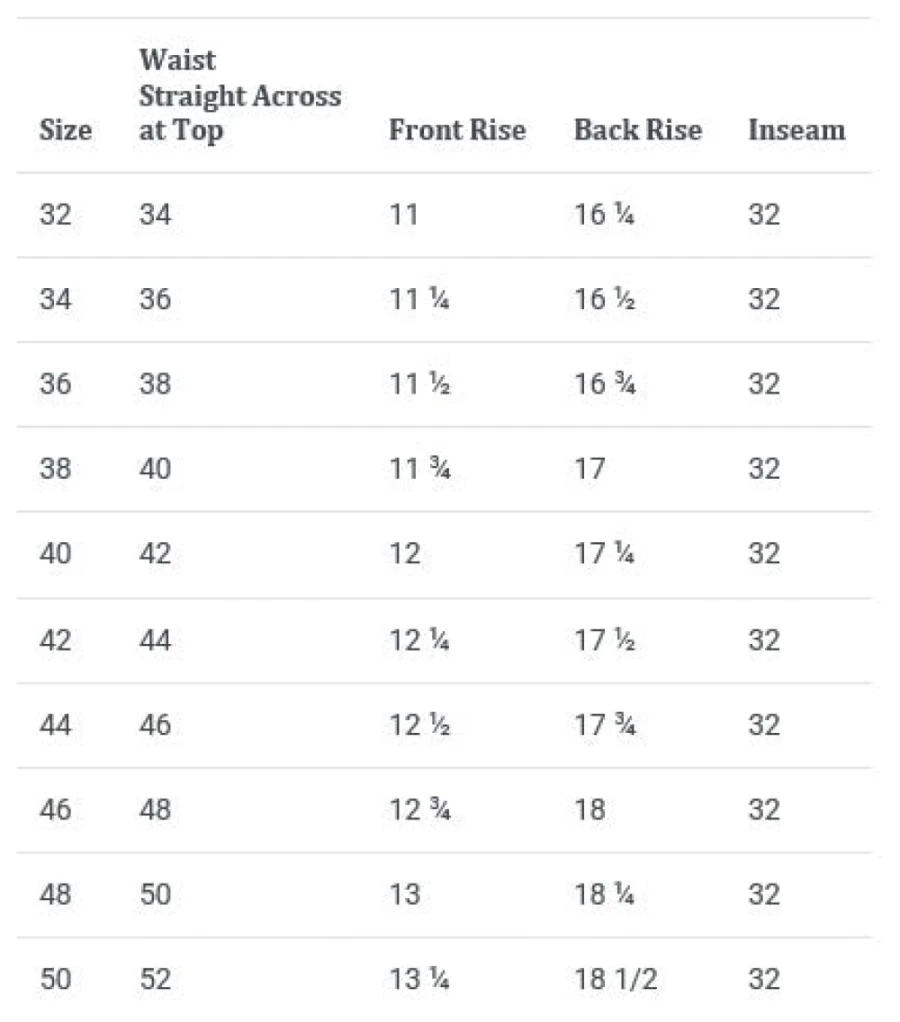Click back rise 18 1/2 for size 50

click(x=615, y=979)
